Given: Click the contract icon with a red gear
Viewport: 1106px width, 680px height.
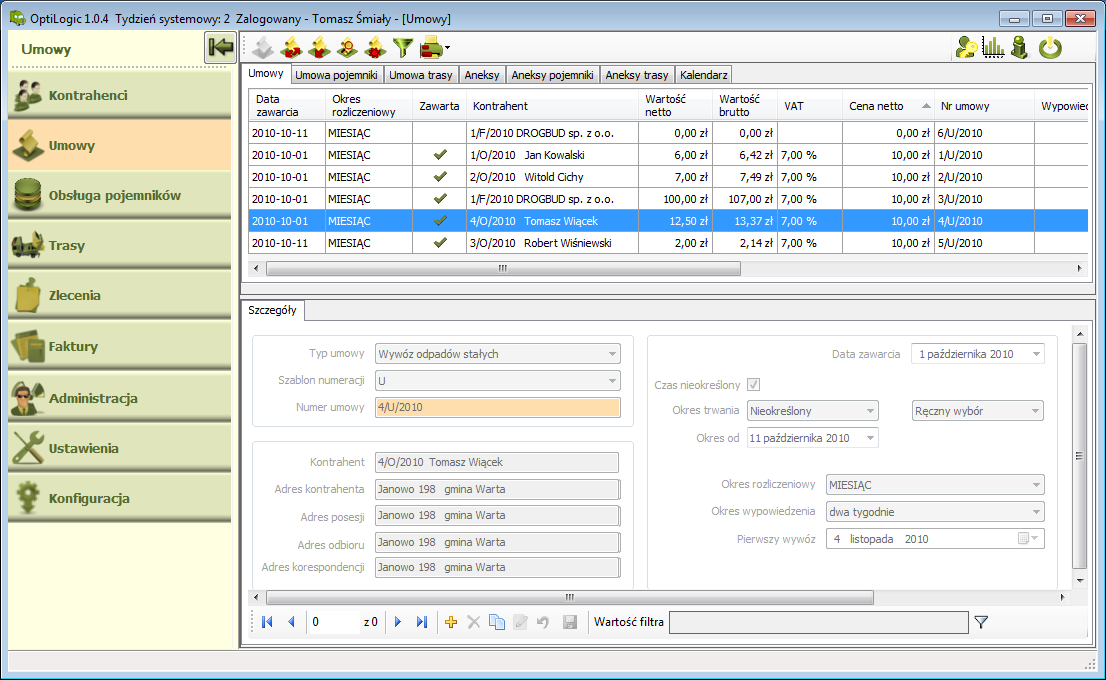Looking at the screenshot, I should tap(375, 48).
